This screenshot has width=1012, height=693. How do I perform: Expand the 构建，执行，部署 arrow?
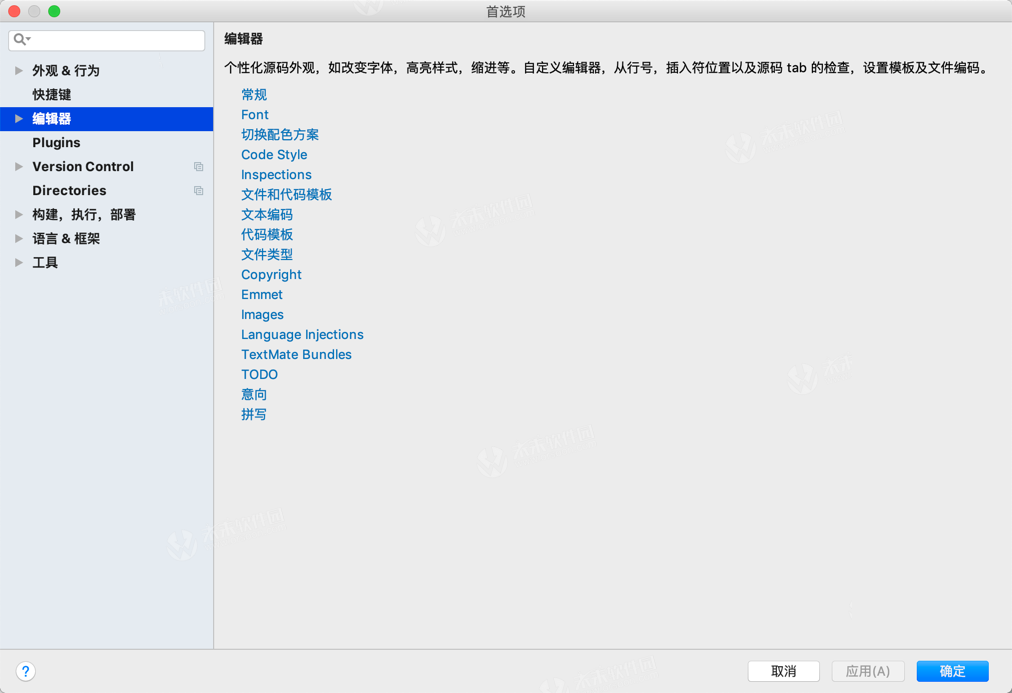coord(19,214)
